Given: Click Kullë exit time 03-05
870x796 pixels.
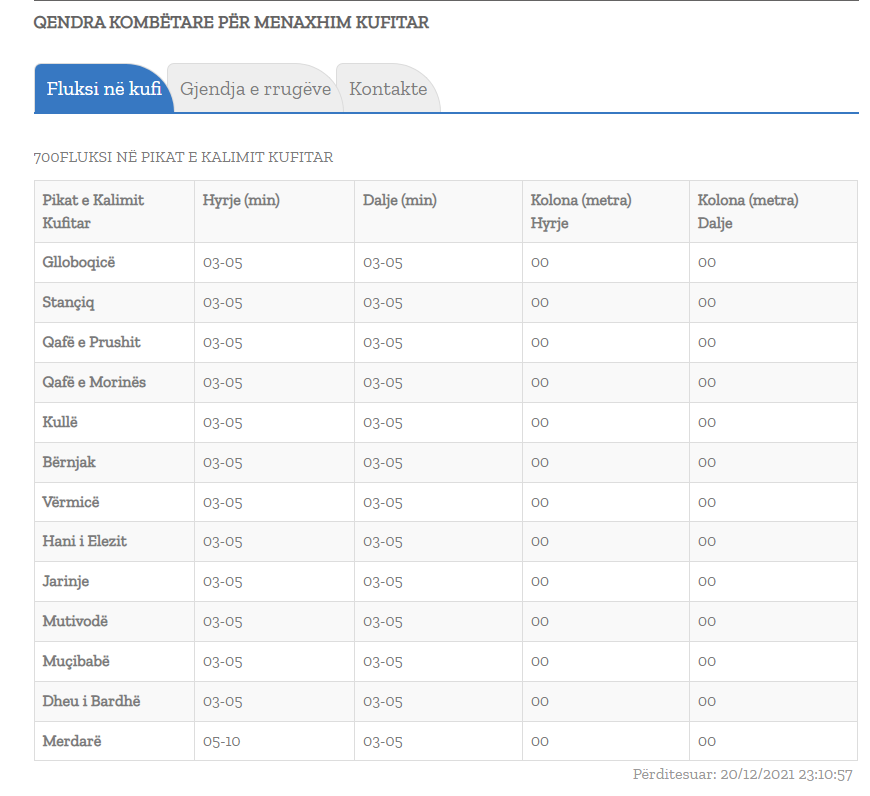Looking at the screenshot, I should (383, 422).
